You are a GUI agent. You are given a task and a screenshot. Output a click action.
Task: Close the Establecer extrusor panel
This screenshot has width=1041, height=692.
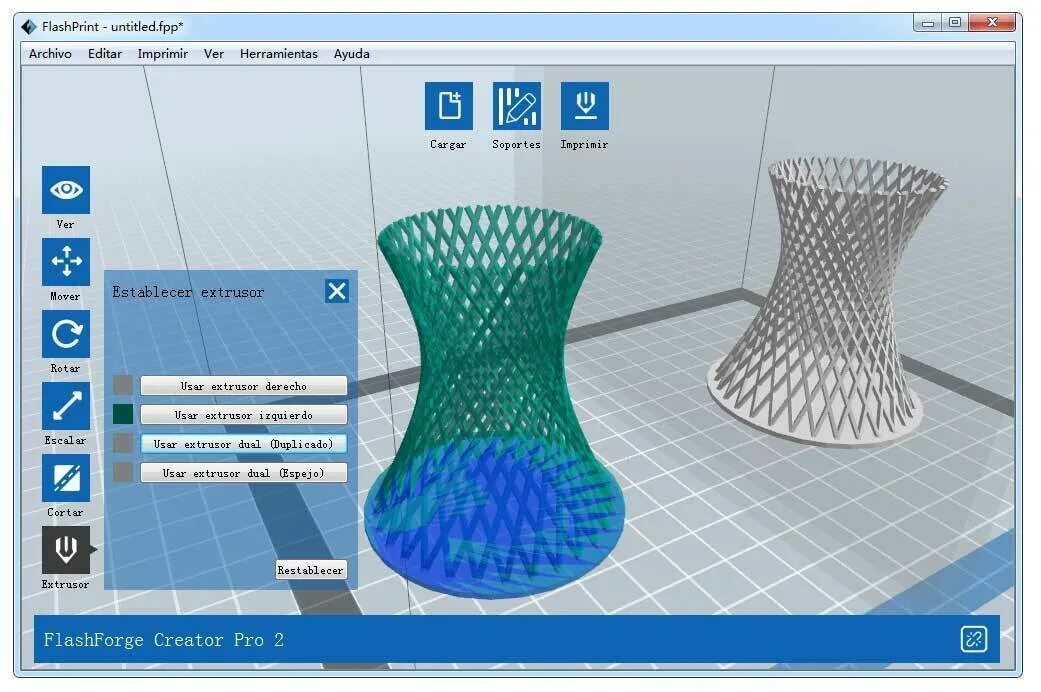pos(337,291)
